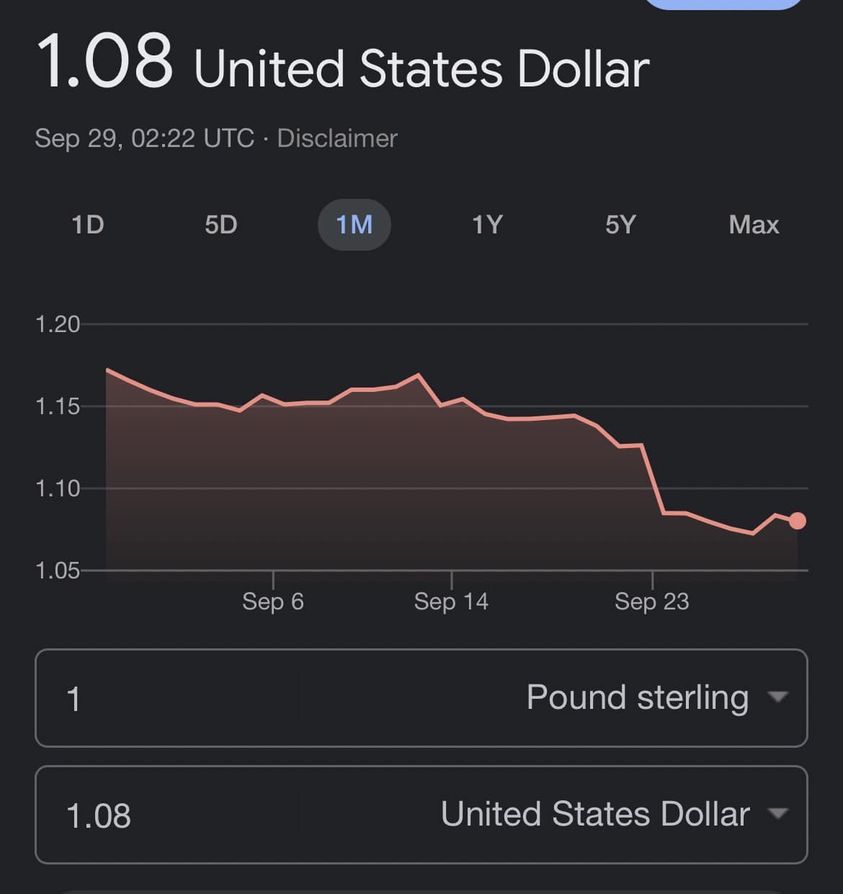This screenshot has height=894, width=843.
Task: Open the Max time range tab
Action: coord(754,224)
